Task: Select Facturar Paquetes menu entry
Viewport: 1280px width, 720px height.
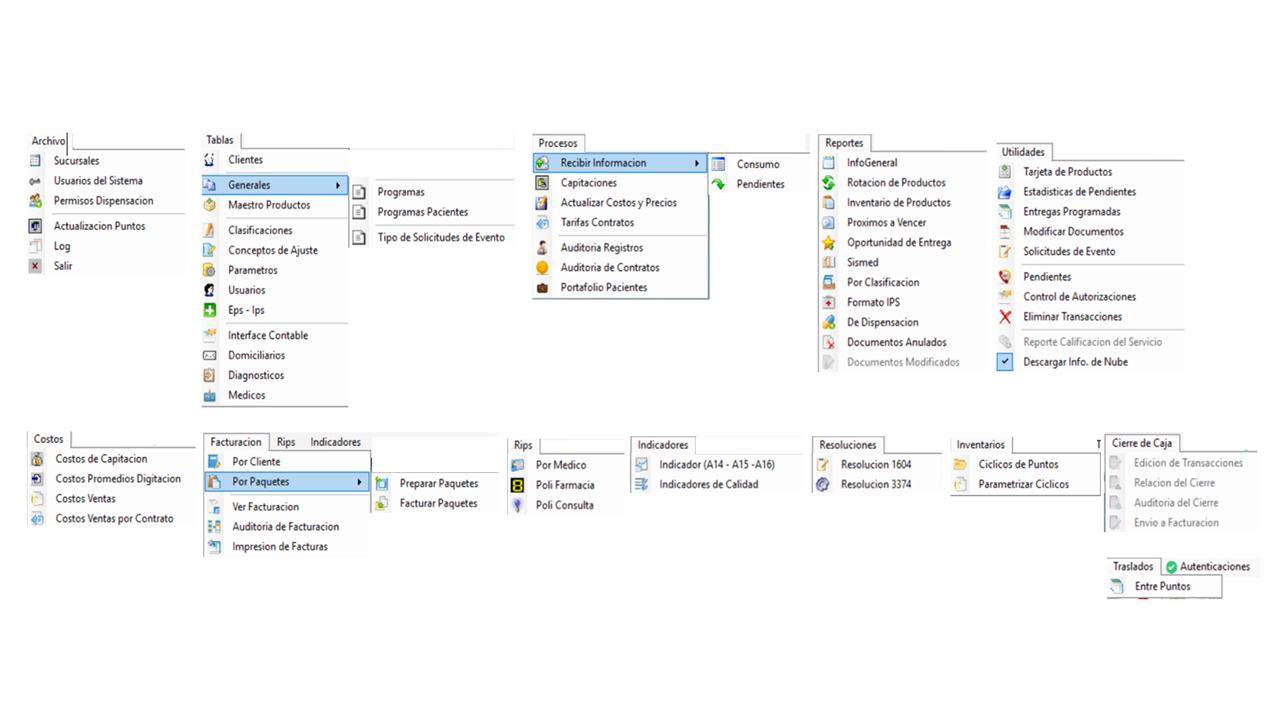Action: pos(439,504)
